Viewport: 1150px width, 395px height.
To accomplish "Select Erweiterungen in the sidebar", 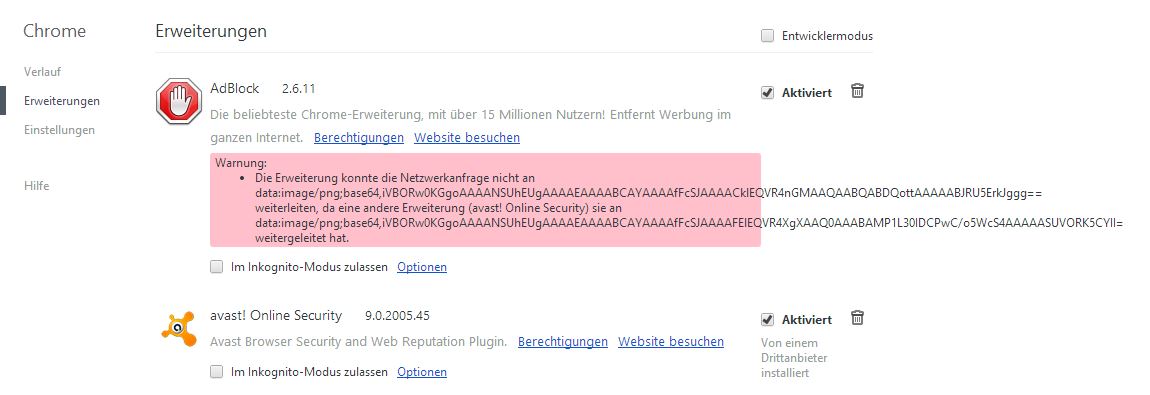I will click(x=62, y=100).
